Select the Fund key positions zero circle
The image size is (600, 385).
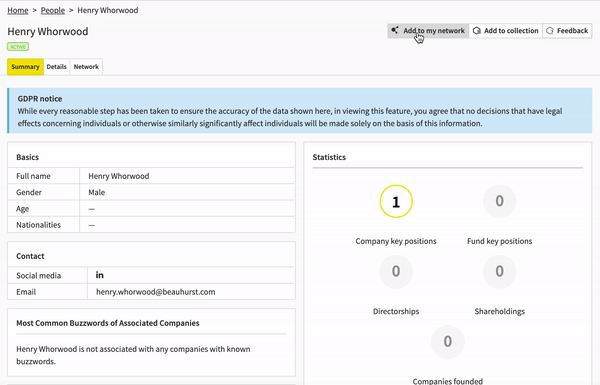point(499,201)
